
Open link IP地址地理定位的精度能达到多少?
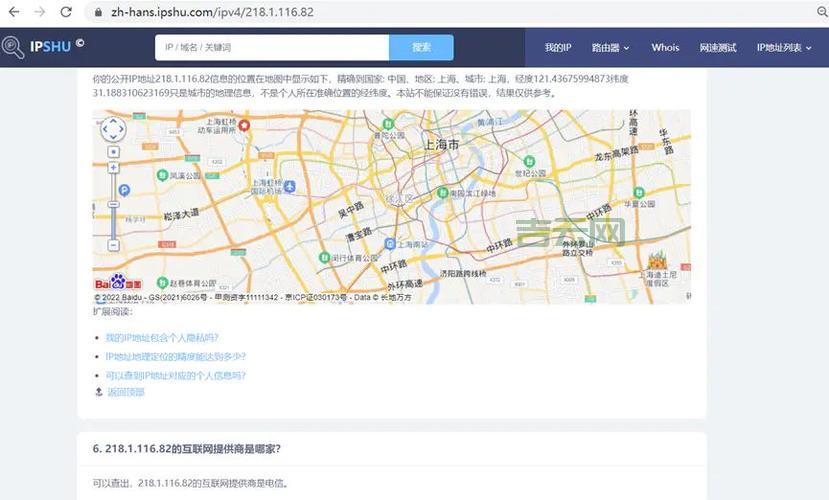(176, 357)
